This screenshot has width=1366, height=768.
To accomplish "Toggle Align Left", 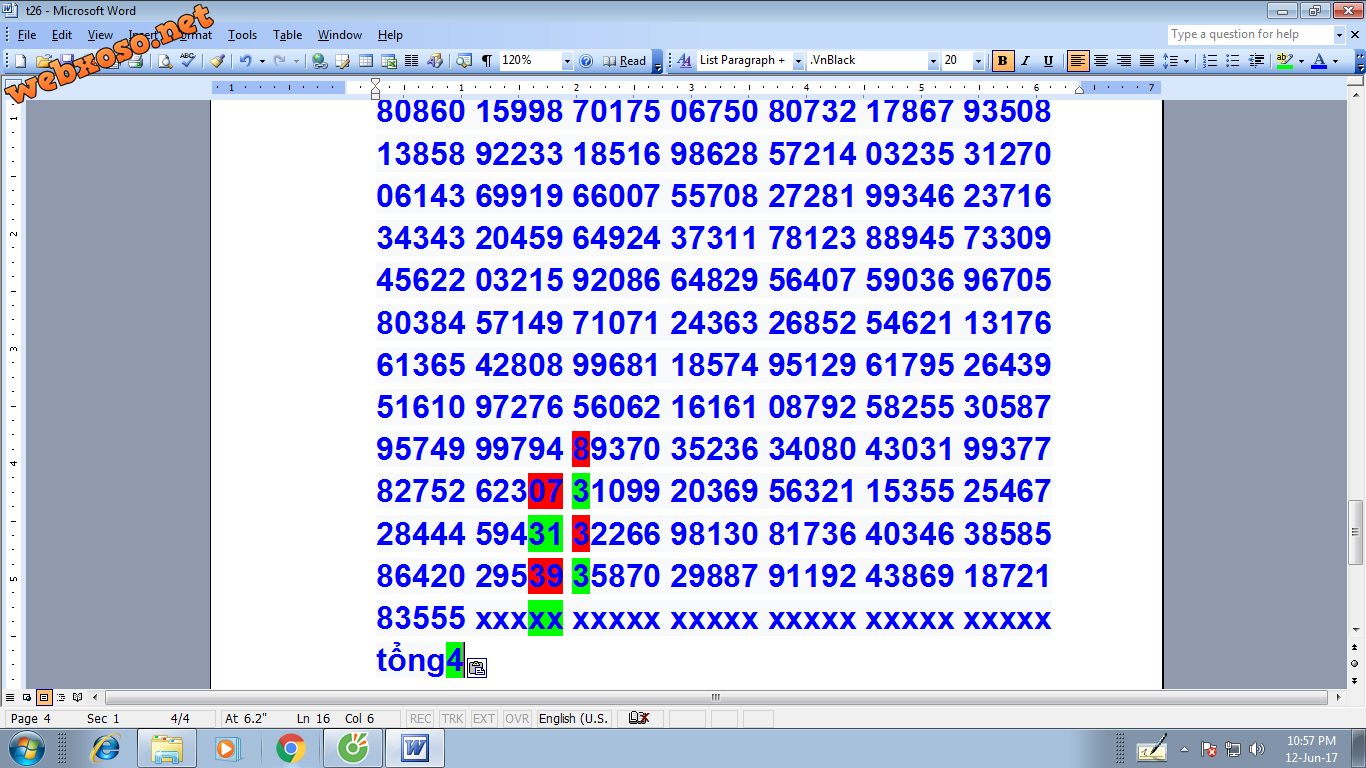I will tap(1078, 61).
